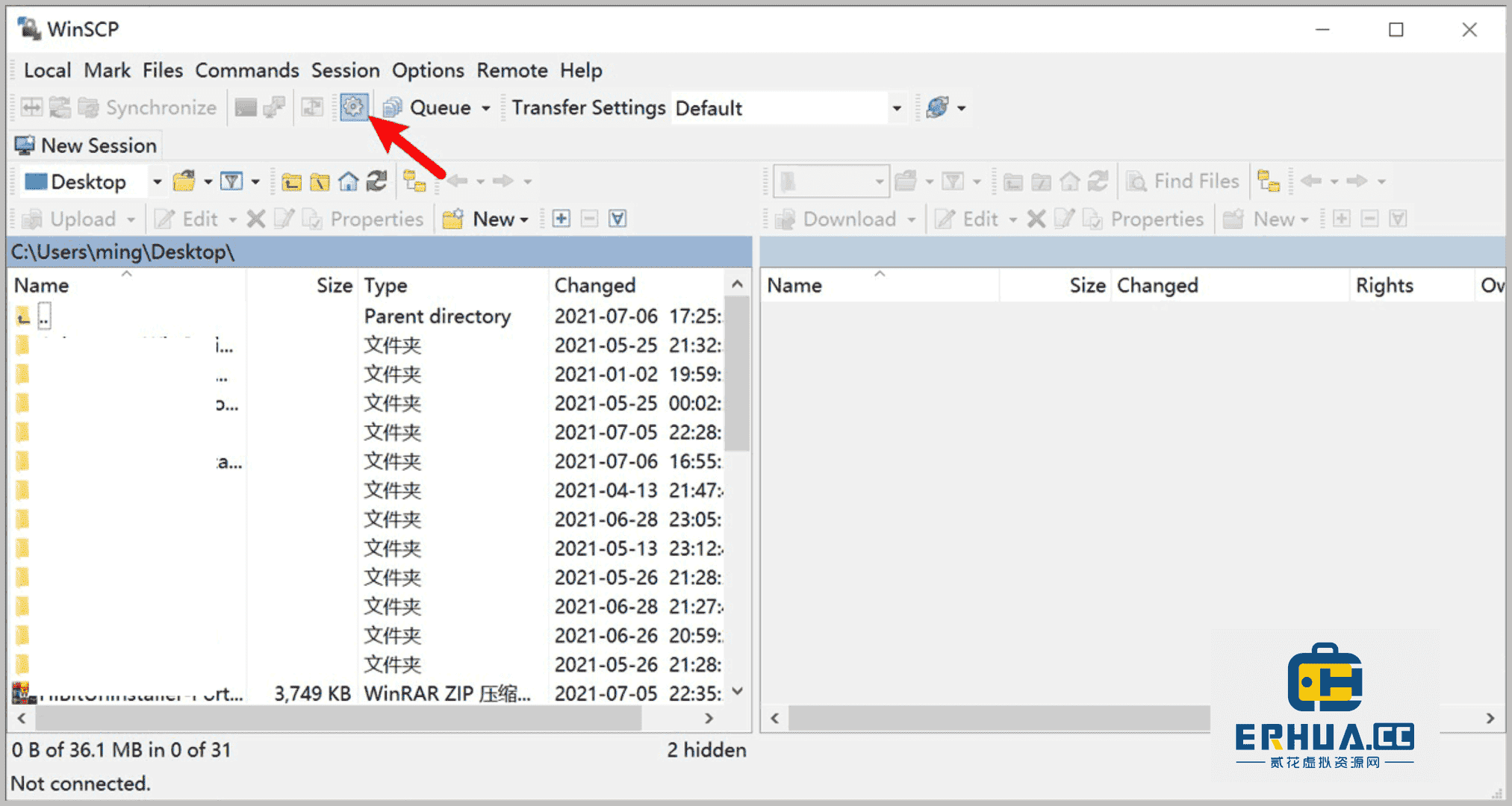Viewport: 1512px width, 806px height.
Task: Click the local Unselect Files minus icon
Action: coord(589,219)
